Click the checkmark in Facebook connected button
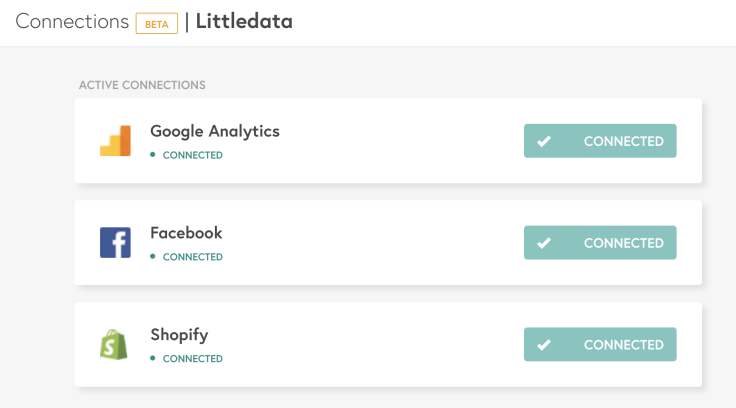Viewport: 736px width, 408px height. point(544,243)
